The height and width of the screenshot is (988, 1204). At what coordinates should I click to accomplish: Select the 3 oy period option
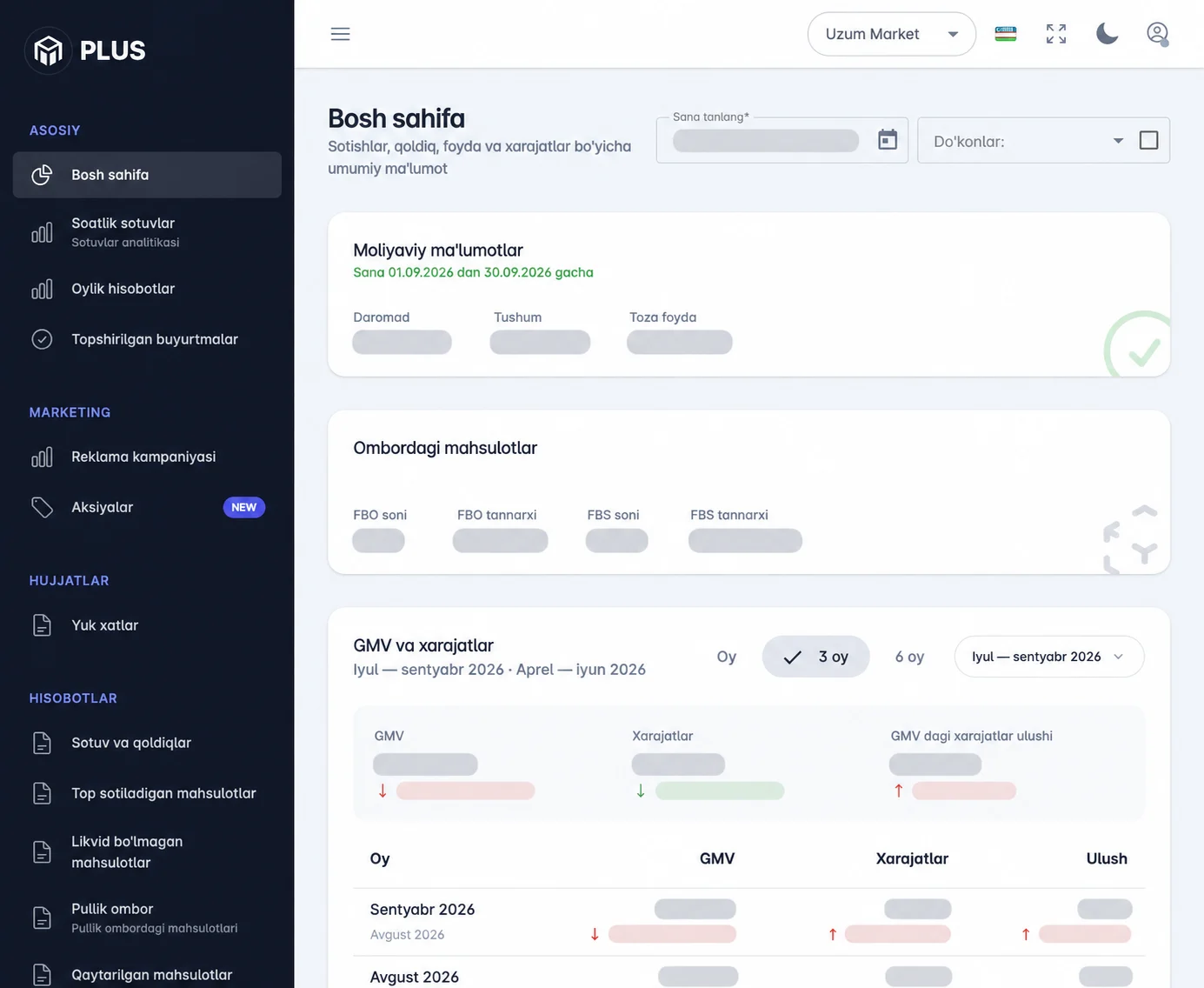815,657
